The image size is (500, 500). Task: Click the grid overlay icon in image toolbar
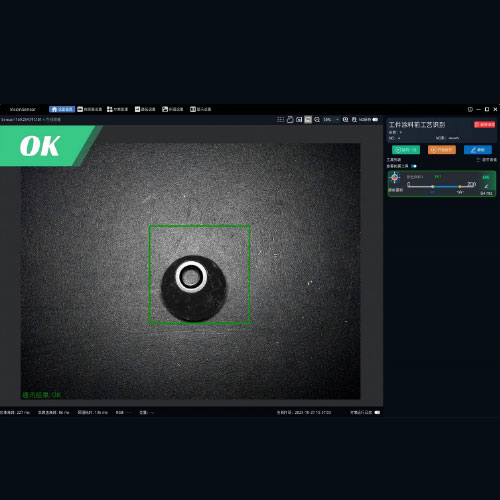pos(280,119)
